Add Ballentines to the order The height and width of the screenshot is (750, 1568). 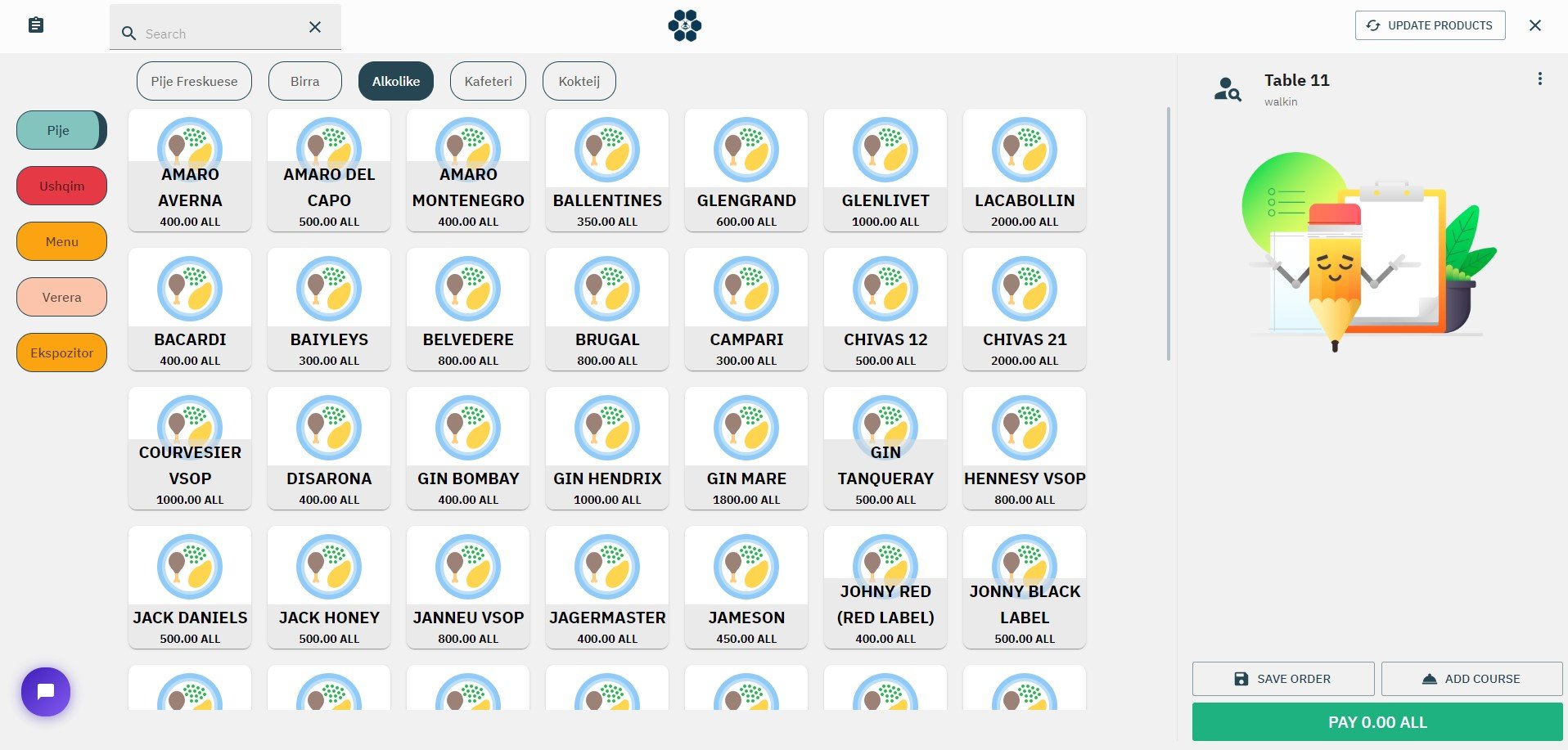pyautogui.click(x=607, y=170)
